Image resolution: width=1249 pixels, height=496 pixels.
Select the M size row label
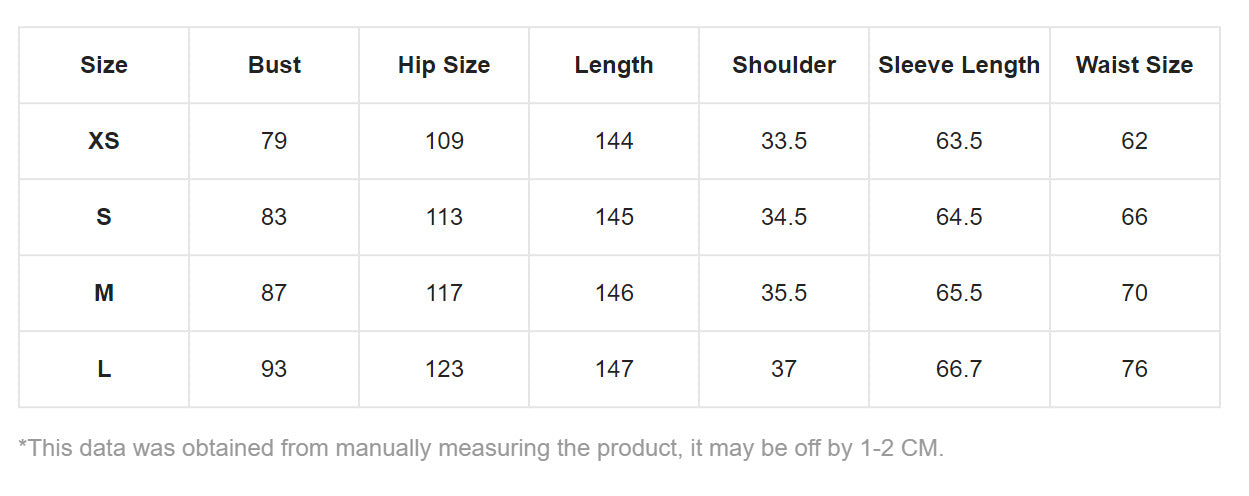(x=104, y=293)
